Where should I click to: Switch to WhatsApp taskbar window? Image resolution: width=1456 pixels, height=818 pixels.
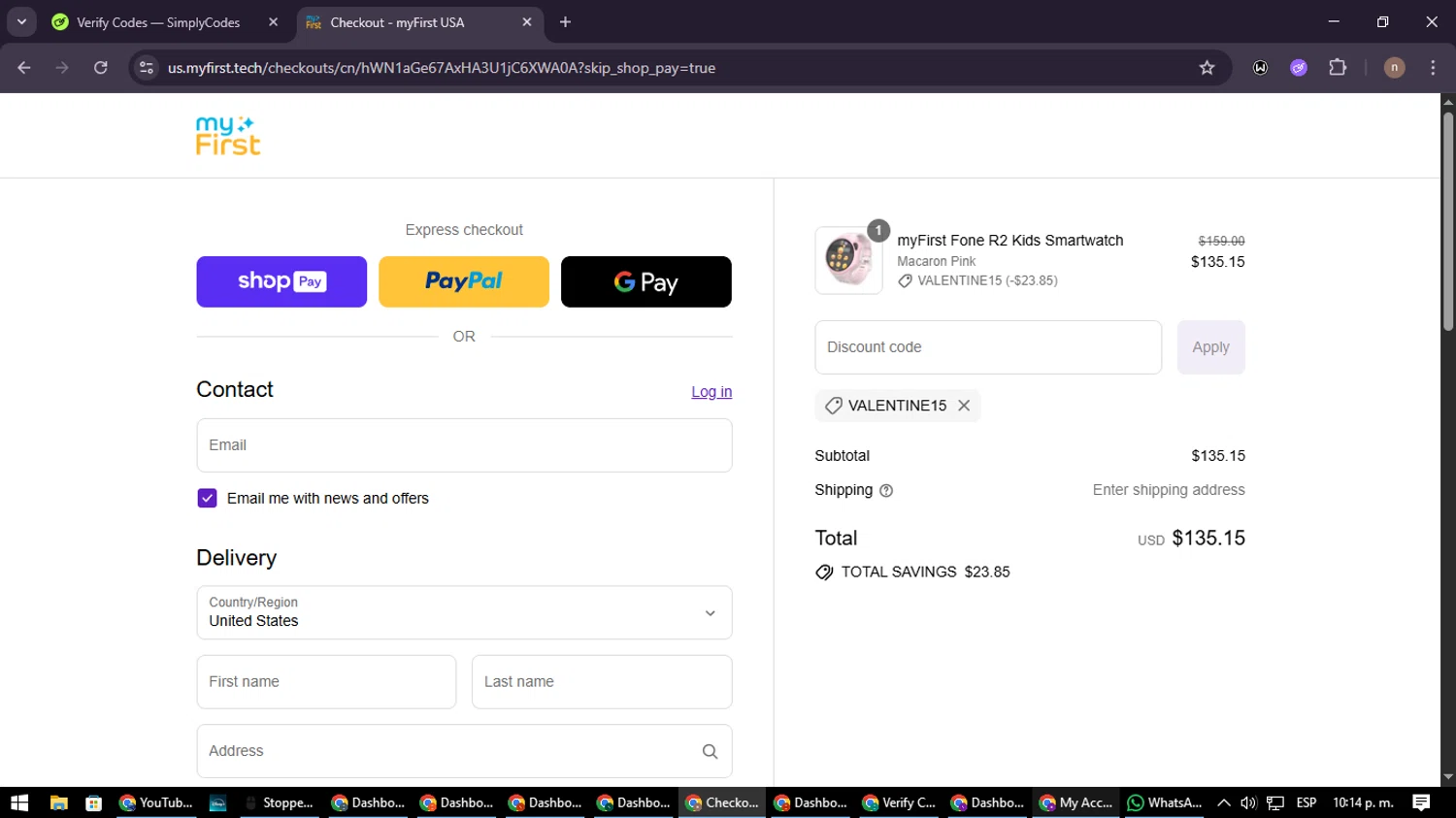pos(1165,802)
